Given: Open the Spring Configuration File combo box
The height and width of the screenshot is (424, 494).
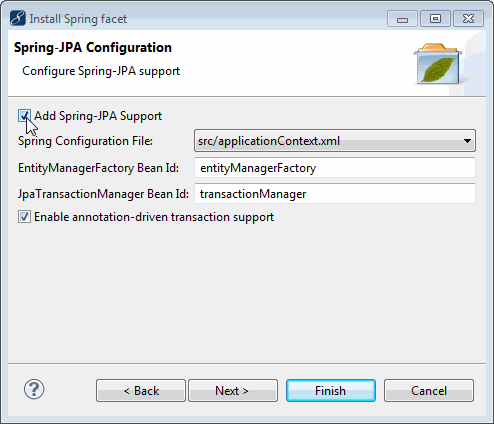Looking at the screenshot, I should click(335, 141).
